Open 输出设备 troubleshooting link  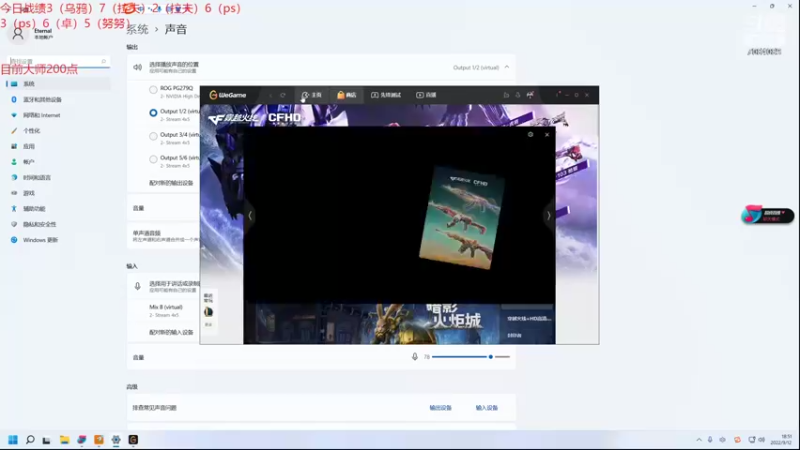440,408
